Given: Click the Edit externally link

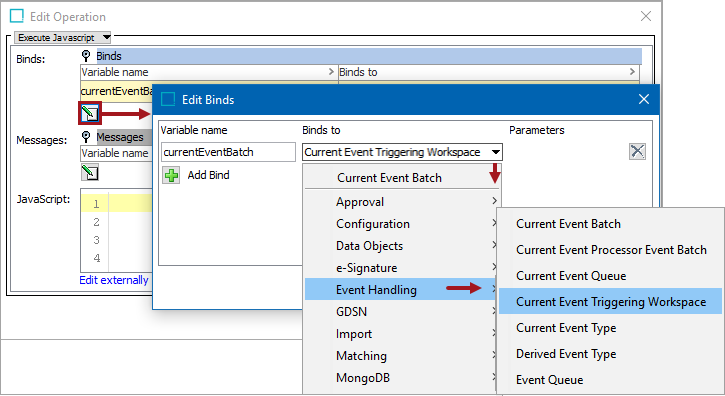Looking at the screenshot, I should pos(114,280).
